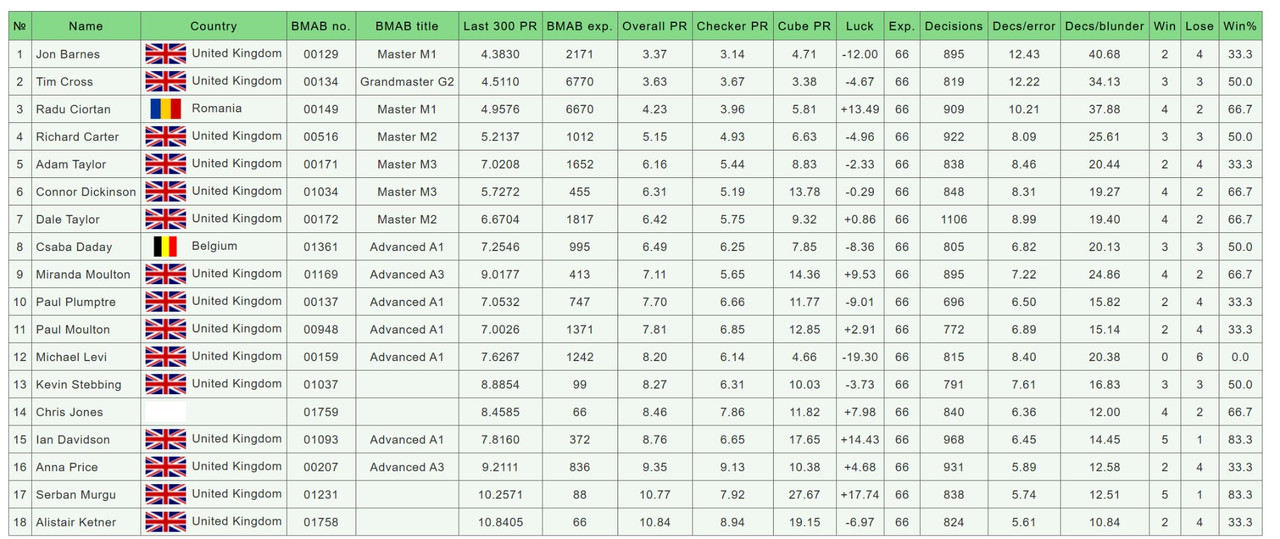The image size is (1280, 539).
Task: Sort by Overall PR column header
Action: [654, 26]
